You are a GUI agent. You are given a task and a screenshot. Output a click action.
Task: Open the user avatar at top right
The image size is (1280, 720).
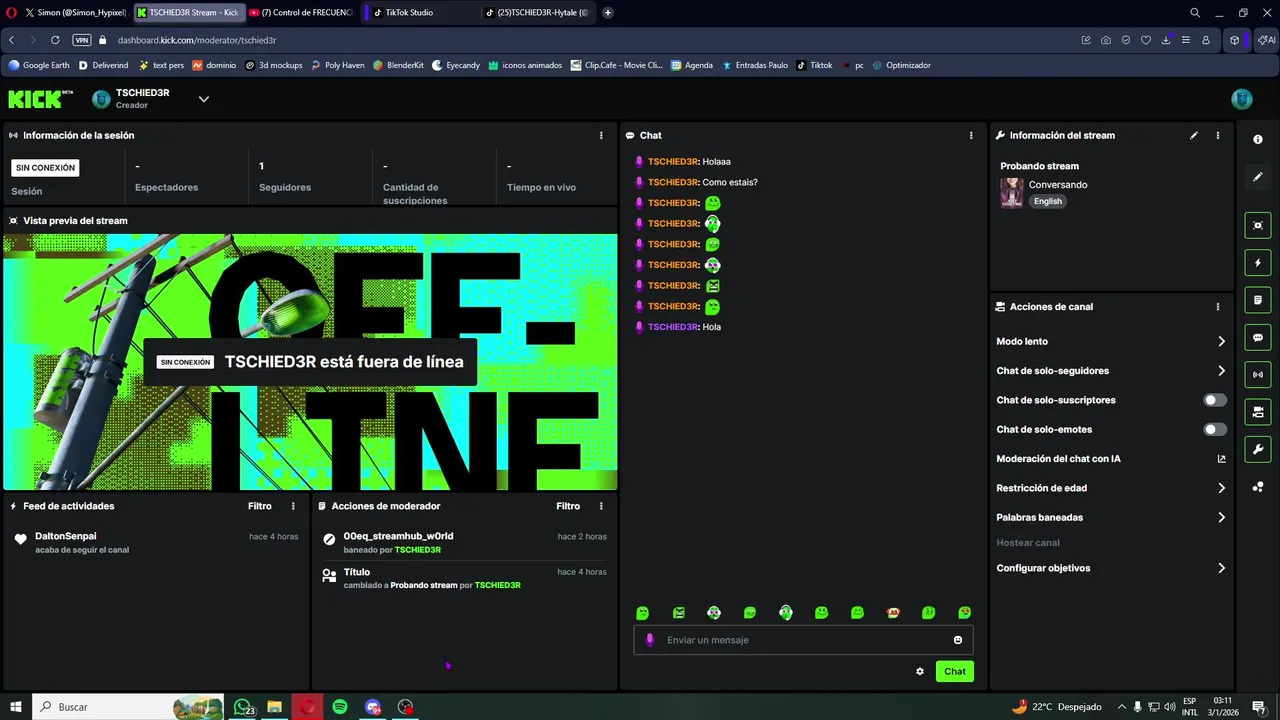1242,99
